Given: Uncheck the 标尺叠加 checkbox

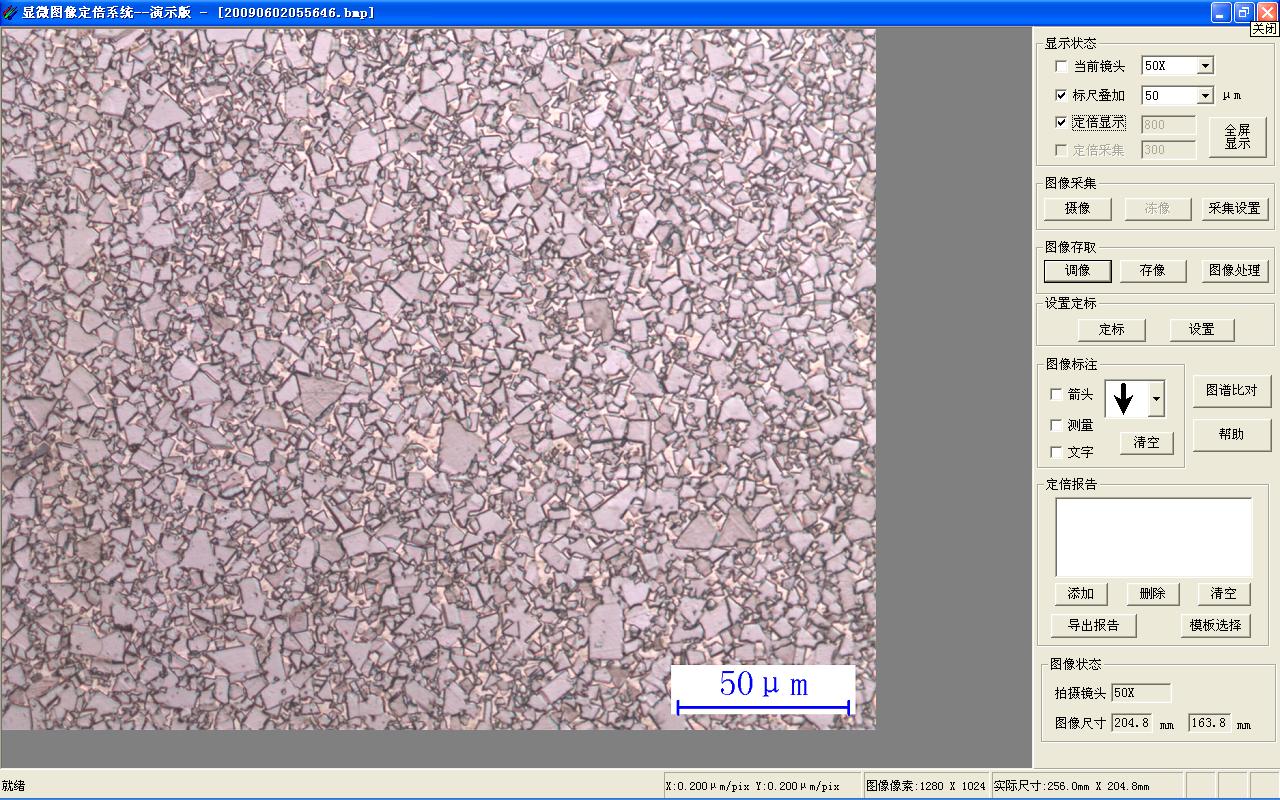Looking at the screenshot, I should [1061, 95].
